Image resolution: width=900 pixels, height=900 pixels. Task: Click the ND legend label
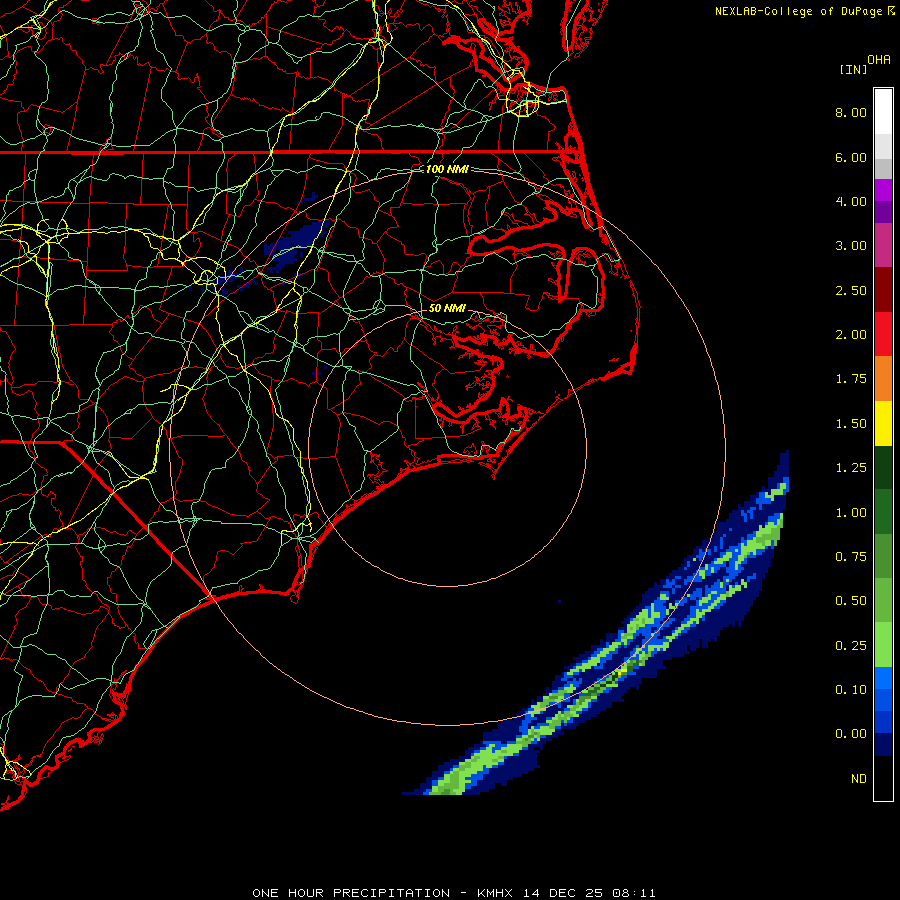(x=859, y=779)
